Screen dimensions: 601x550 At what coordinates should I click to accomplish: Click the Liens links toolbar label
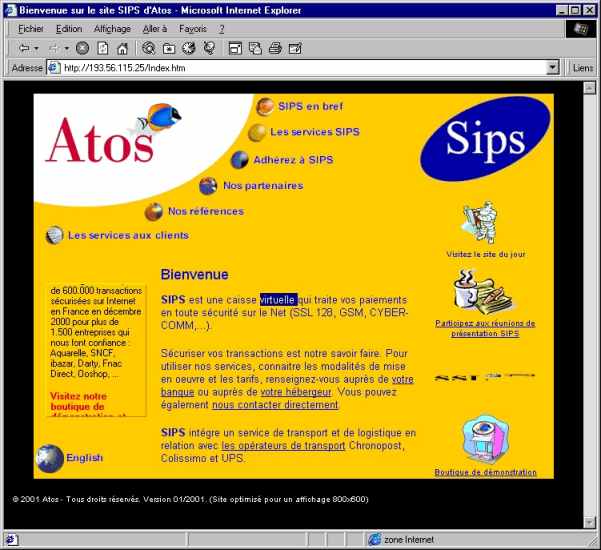tap(583, 68)
